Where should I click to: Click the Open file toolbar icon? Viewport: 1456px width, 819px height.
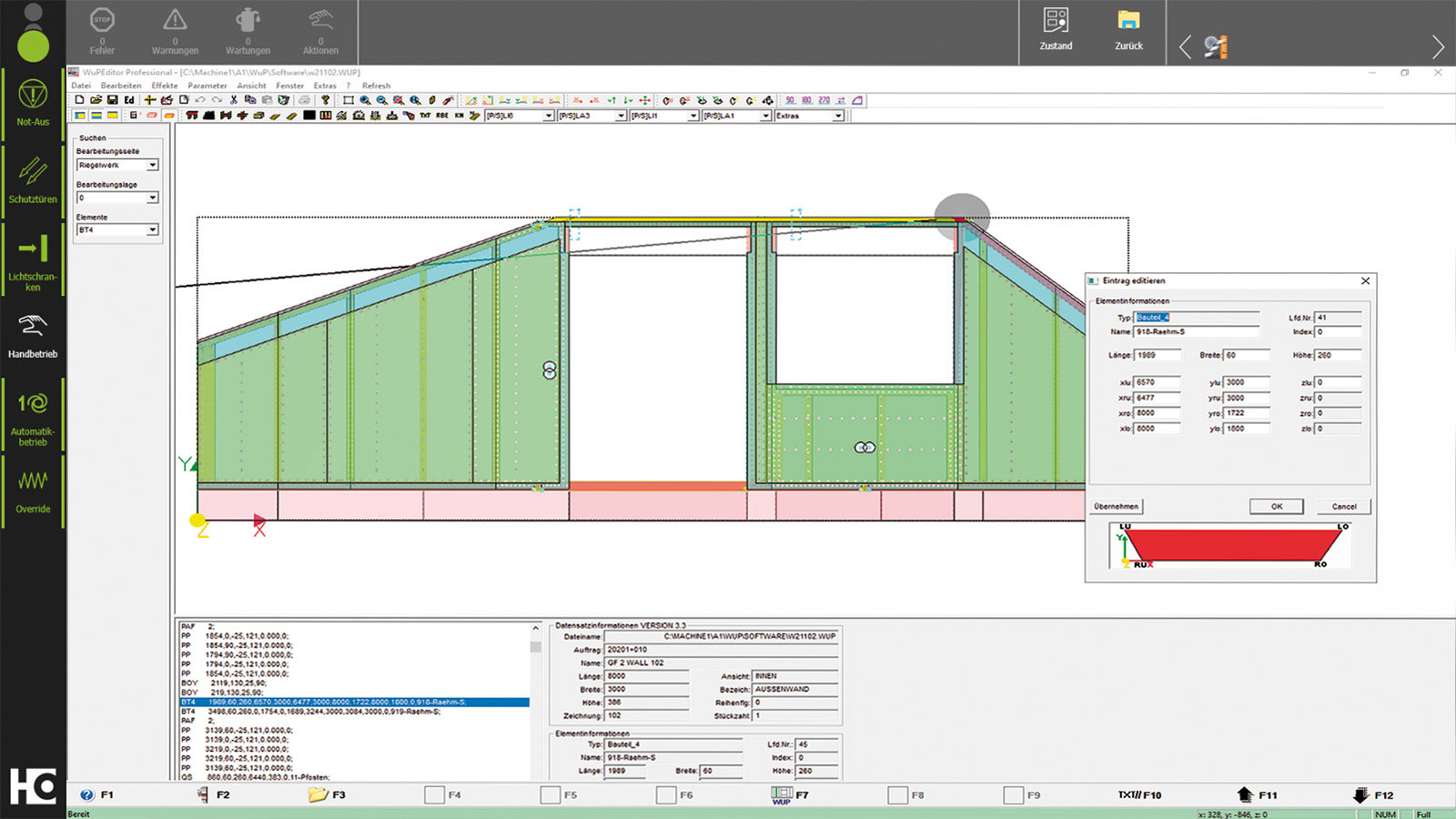(x=96, y=100)
